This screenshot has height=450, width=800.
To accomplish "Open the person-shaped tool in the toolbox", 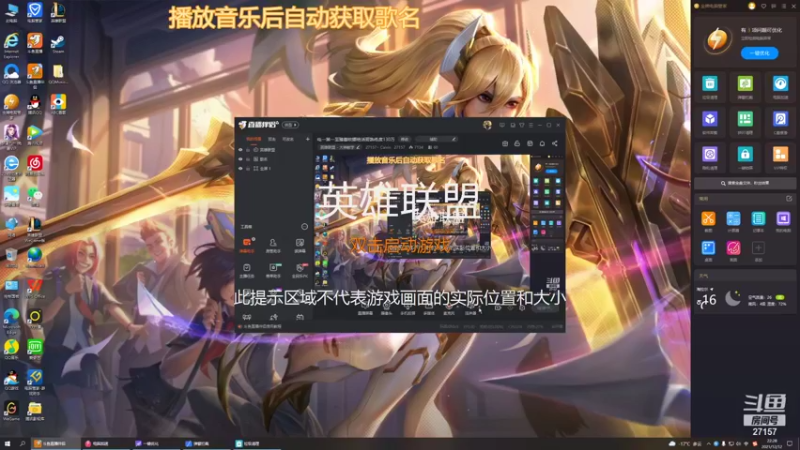I will (273, 245).
